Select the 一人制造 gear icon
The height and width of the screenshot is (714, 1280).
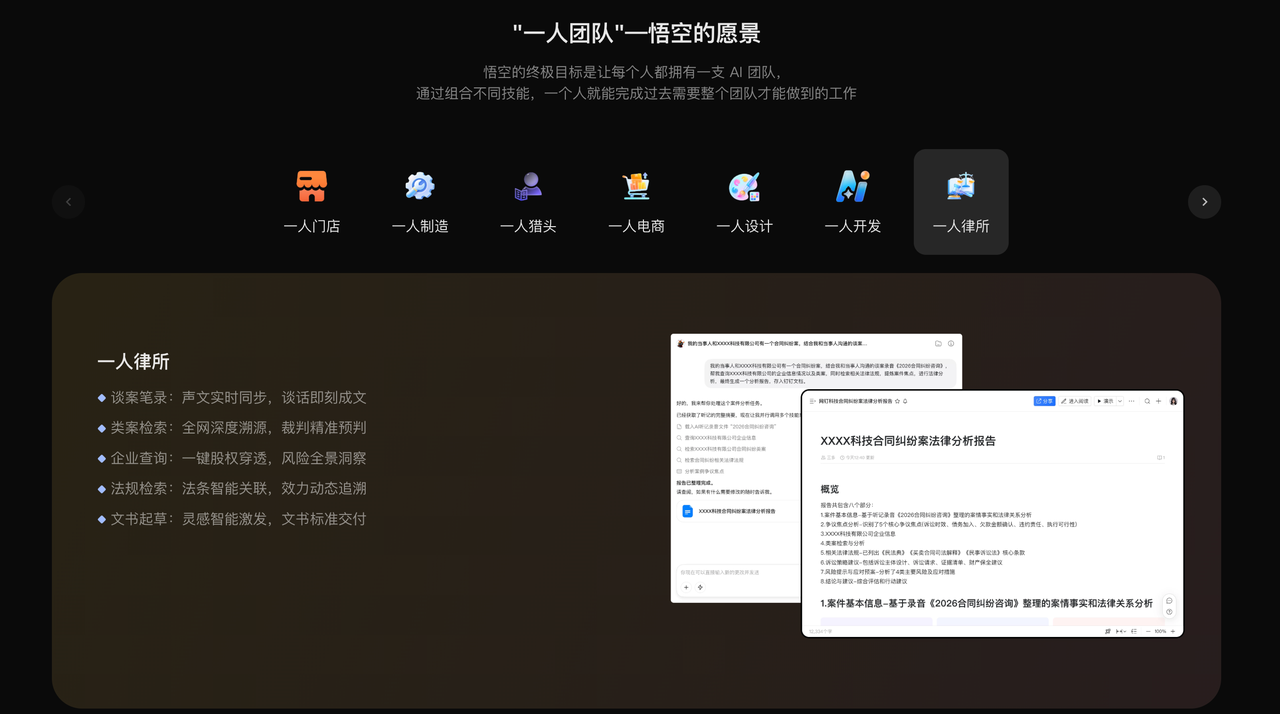click(420, 187)
